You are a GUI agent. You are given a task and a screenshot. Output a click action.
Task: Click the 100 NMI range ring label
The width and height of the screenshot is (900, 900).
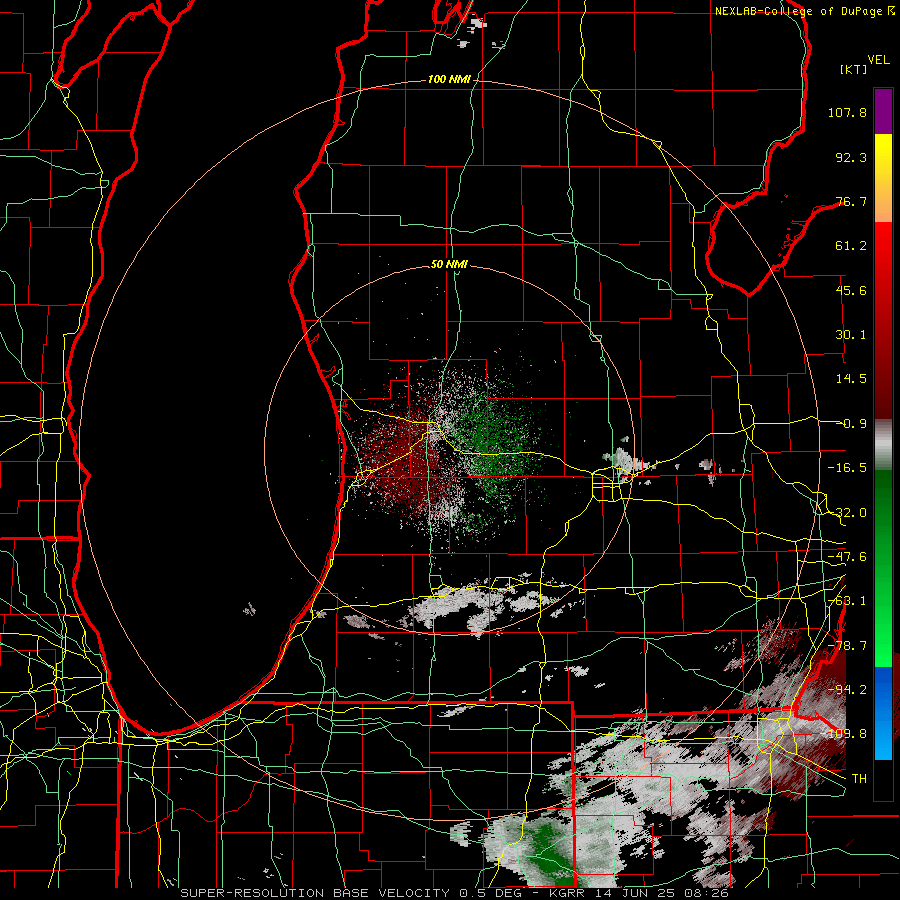point(449,79)
